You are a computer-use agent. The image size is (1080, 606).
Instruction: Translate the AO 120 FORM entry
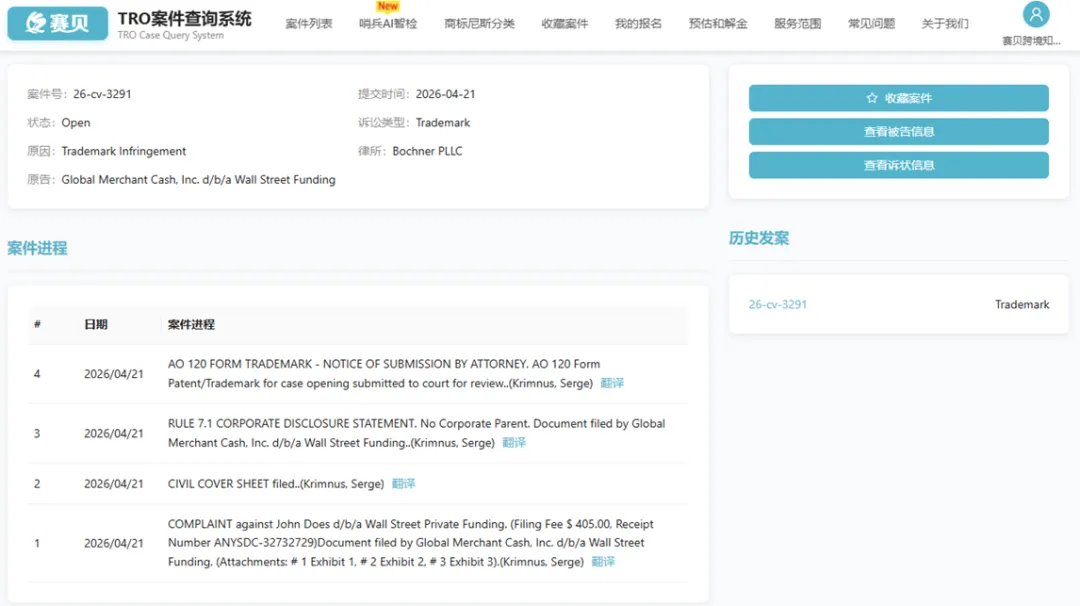coord(612,383)
